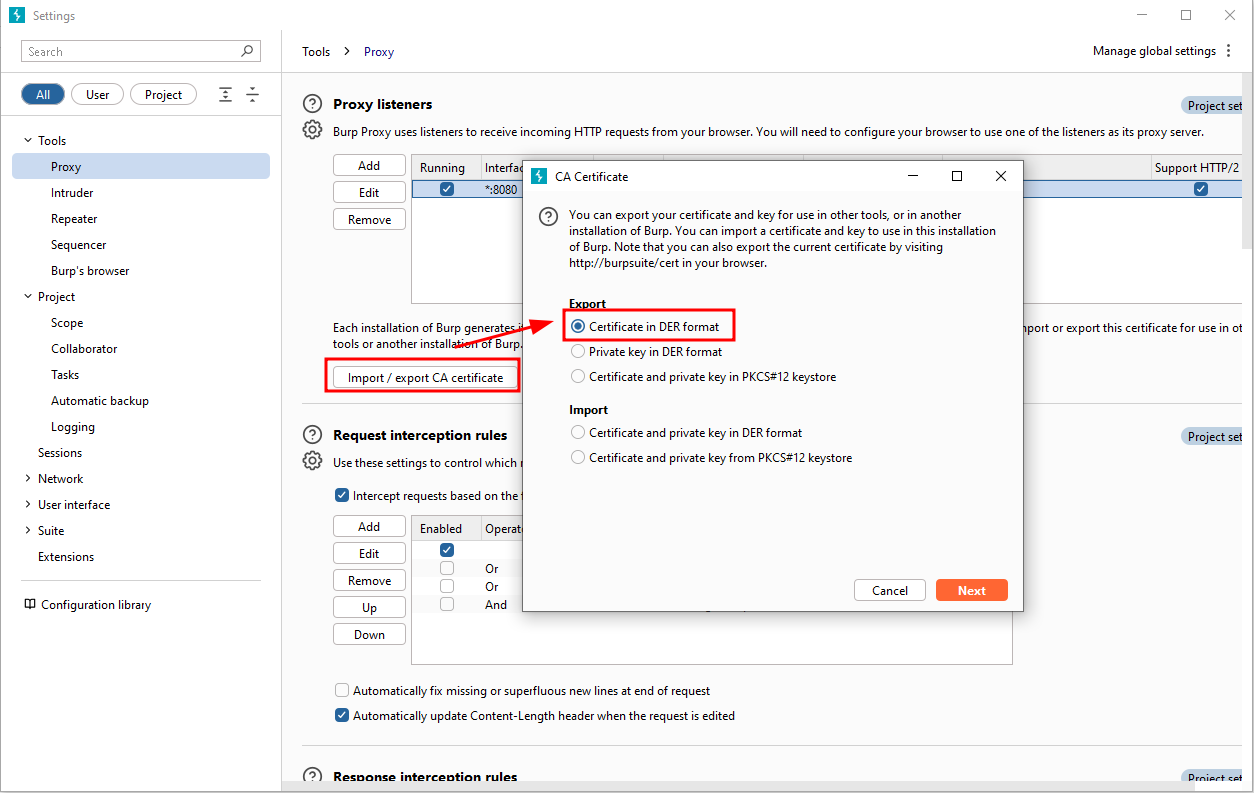Screen dimensions: 1254x793
Task: Click the collapse all sections icon
Action: 252,95
